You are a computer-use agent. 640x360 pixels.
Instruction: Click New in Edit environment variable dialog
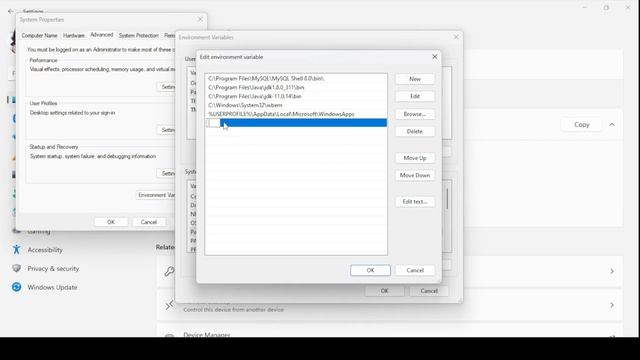tap(415, 79)
